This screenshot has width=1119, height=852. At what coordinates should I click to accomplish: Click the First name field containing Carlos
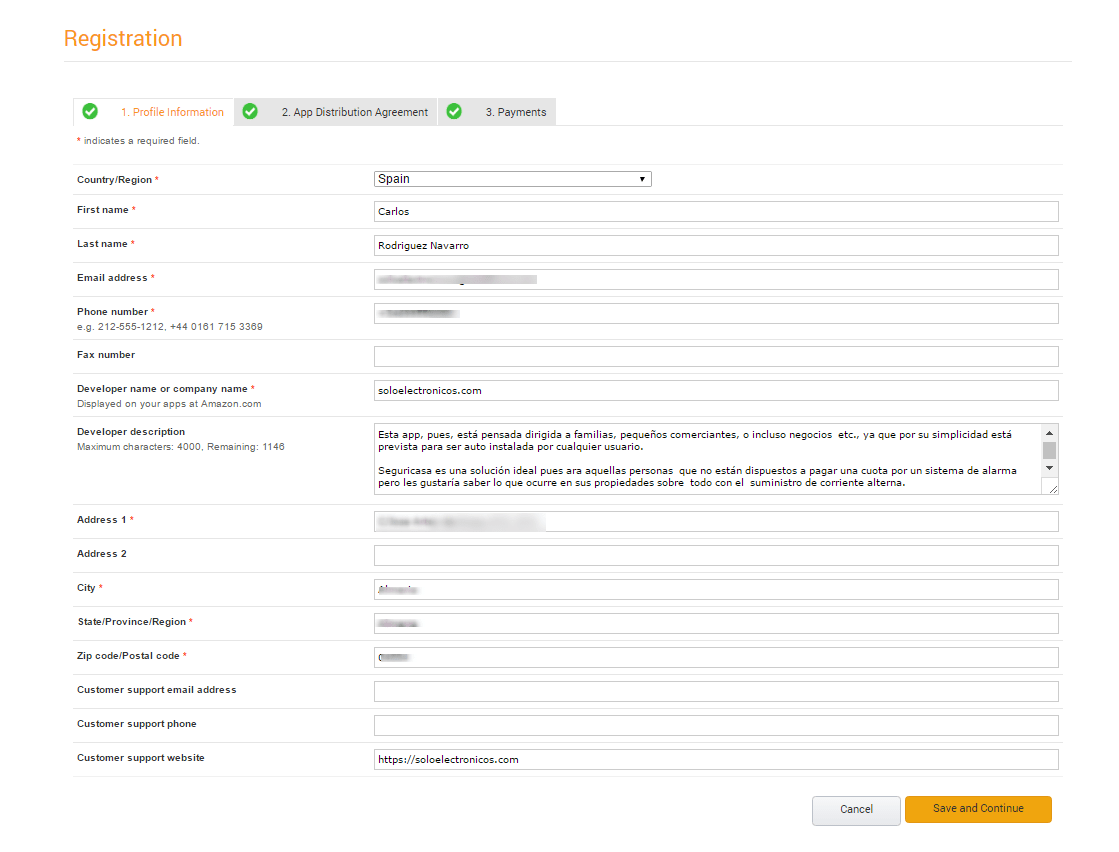[x=715, y=211]
